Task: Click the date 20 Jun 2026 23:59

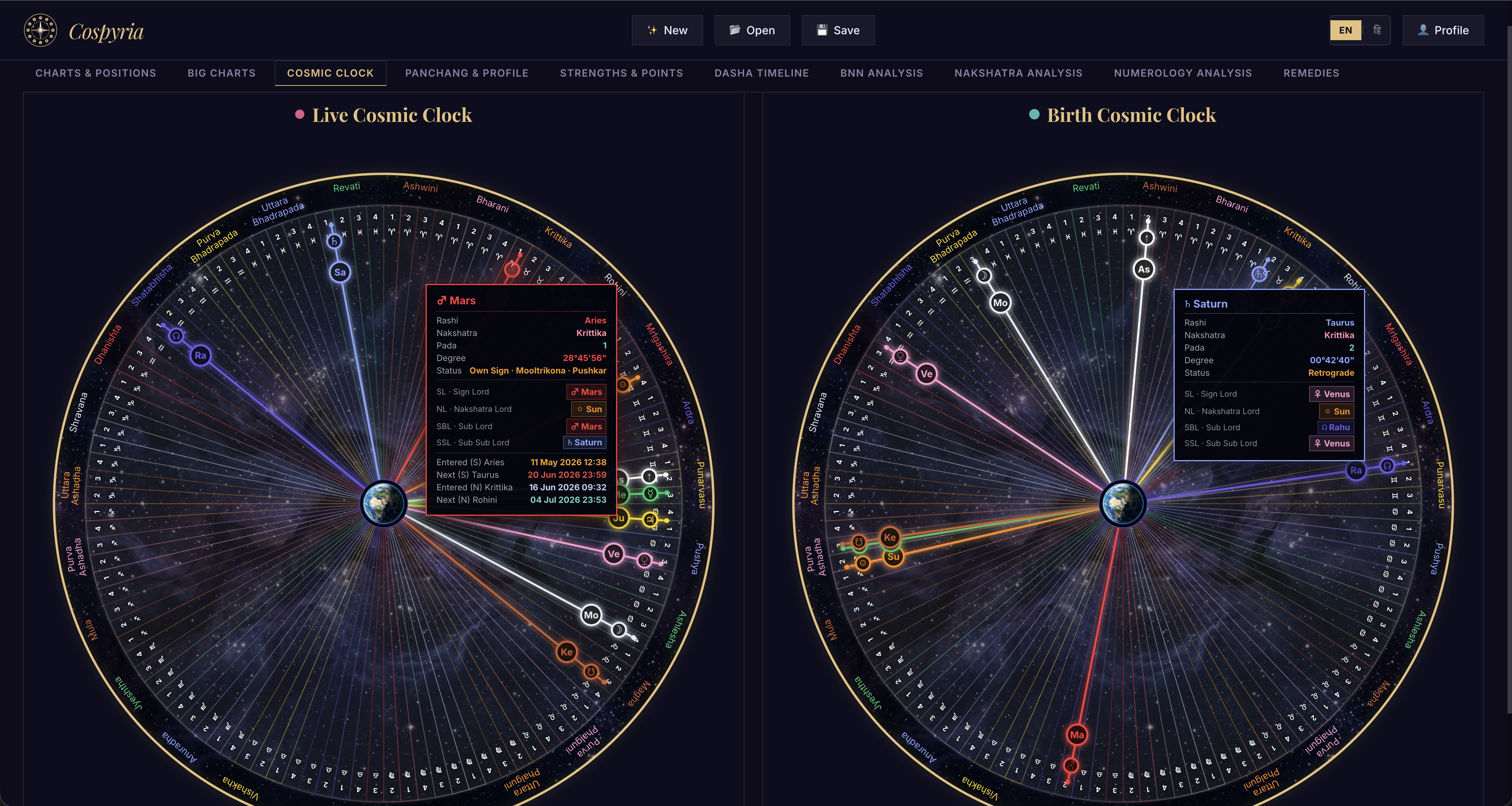Action: pos(566,474)
